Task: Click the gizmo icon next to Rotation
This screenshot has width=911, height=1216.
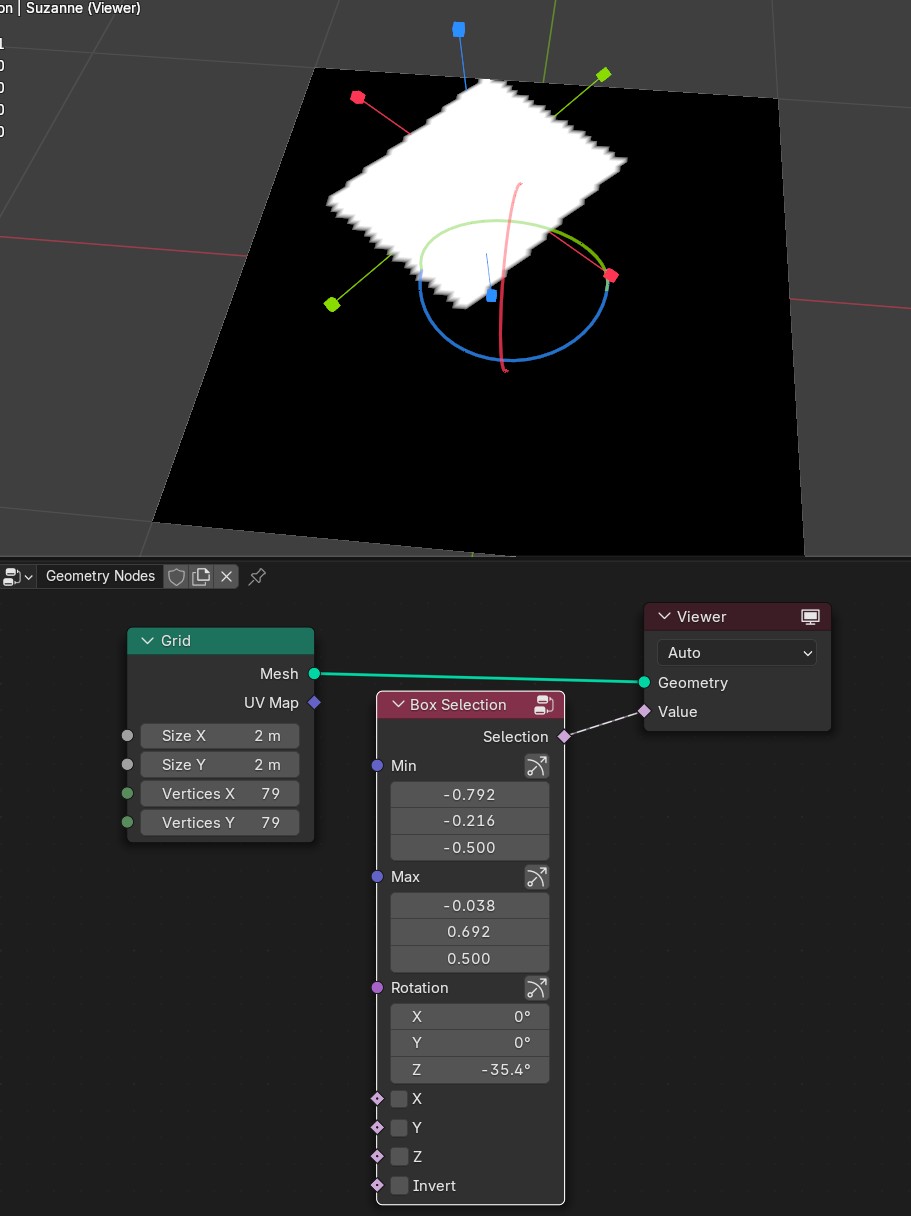Action: 537,988
